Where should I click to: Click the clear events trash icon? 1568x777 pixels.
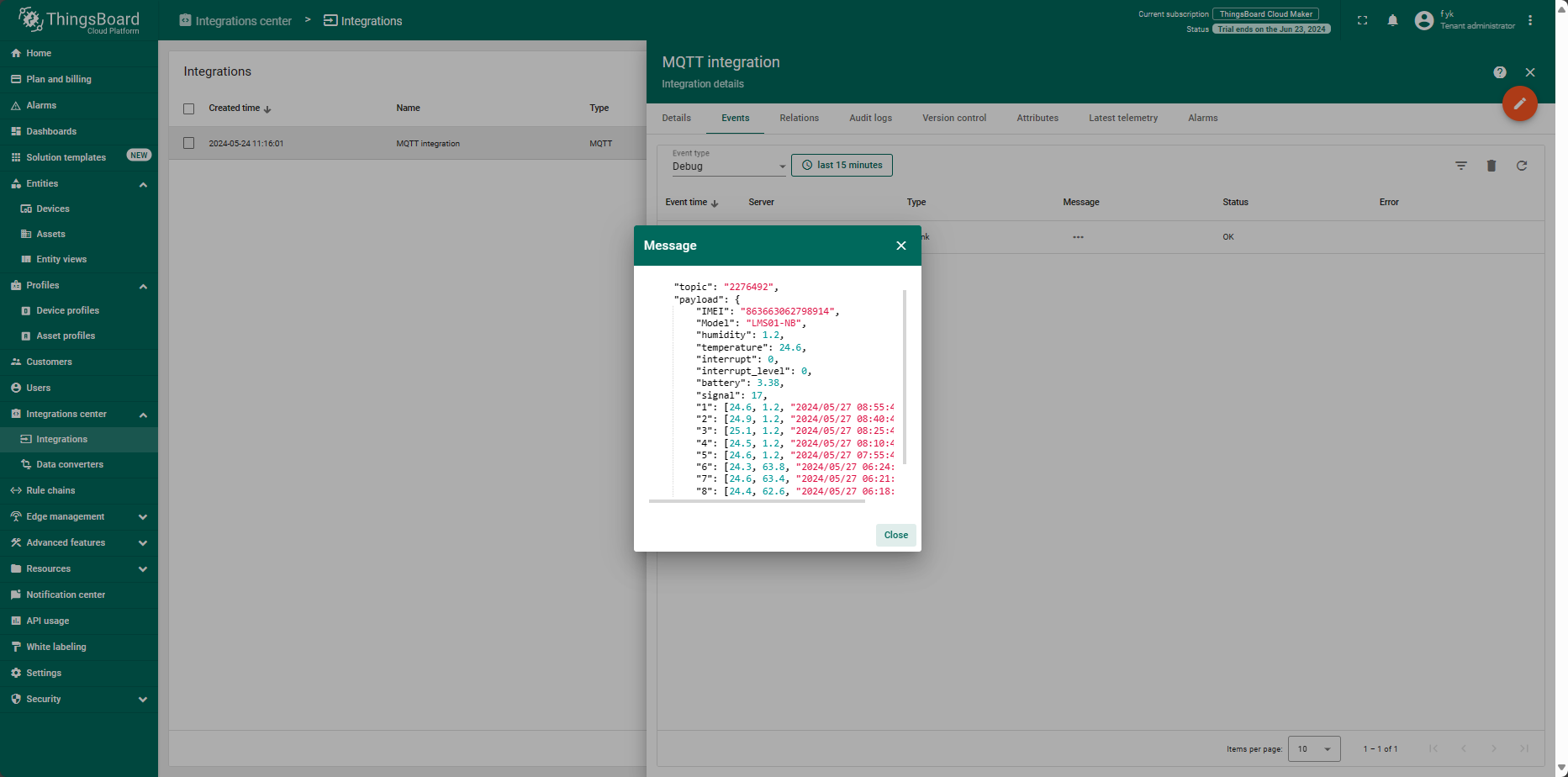1491,166
